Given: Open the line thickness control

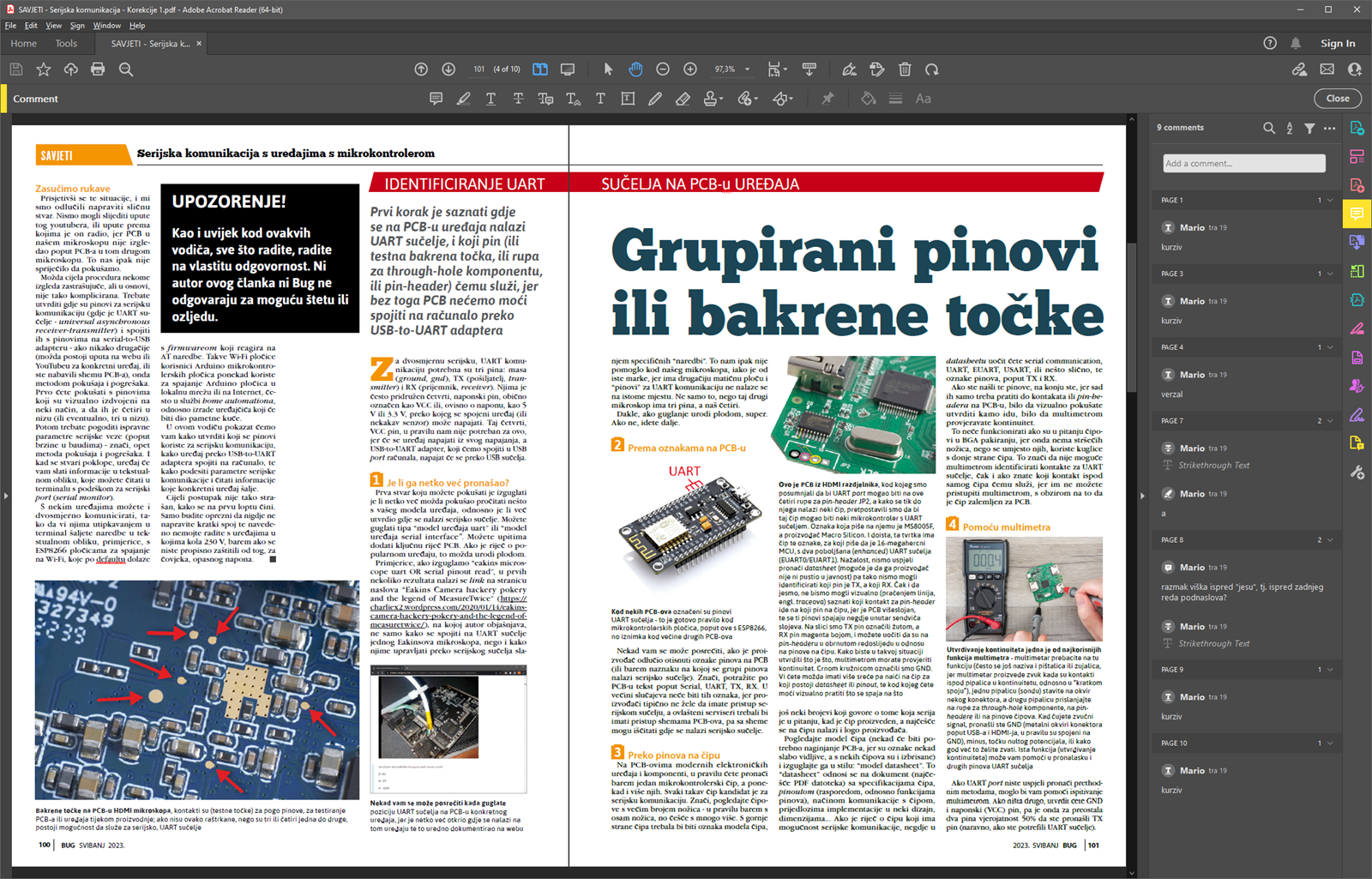Looking at the screenshot, I should 895,99.
